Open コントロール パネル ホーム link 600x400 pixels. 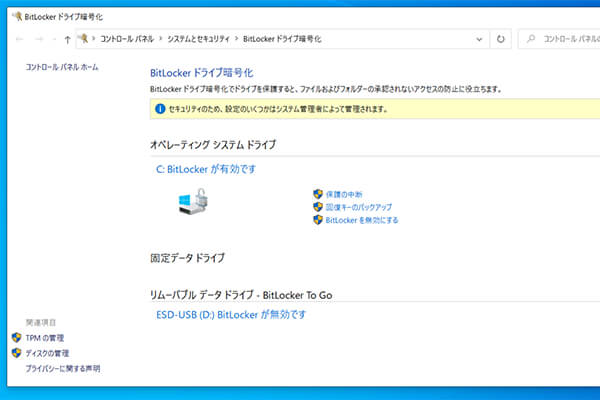(x=62, y=67)
